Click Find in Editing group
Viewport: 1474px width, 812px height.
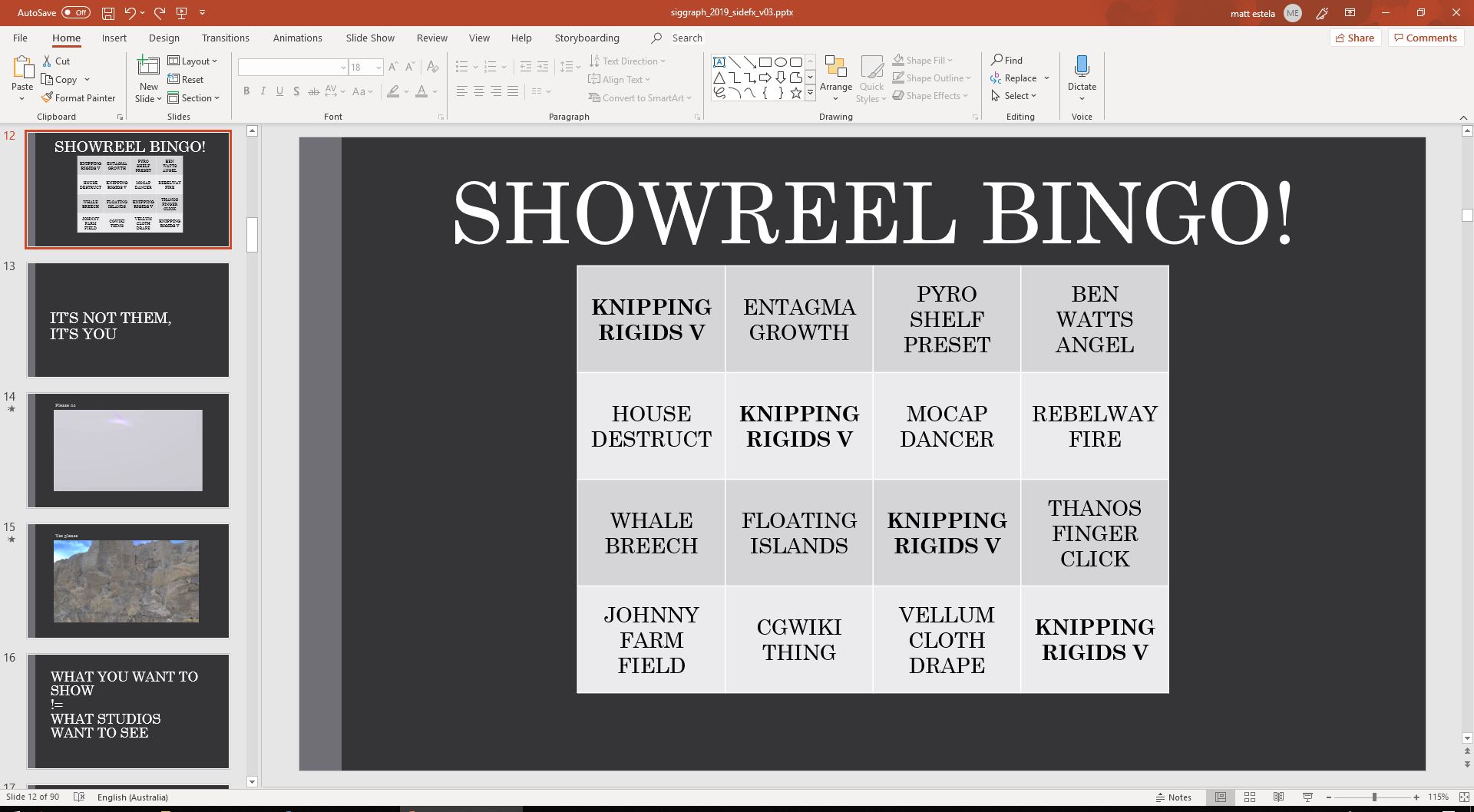click(1006, 60)
